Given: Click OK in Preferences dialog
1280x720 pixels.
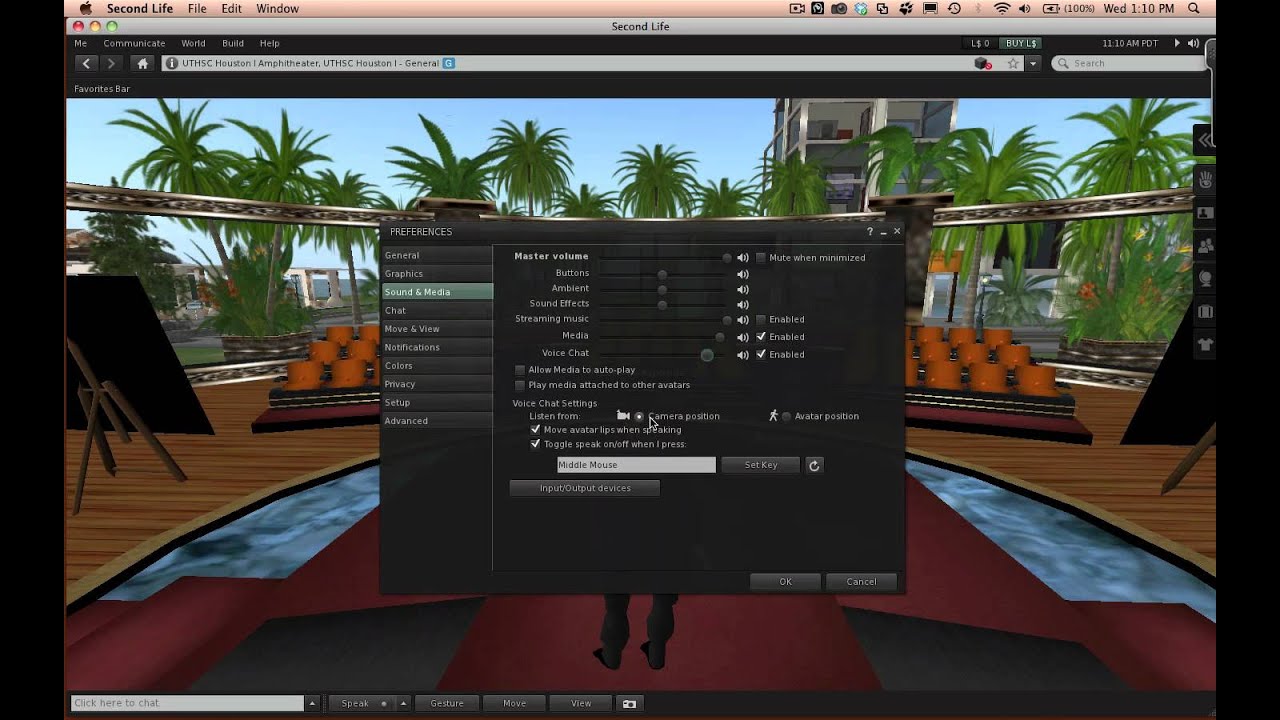Looking at the screenshot, I should click(x=785, y=582).
